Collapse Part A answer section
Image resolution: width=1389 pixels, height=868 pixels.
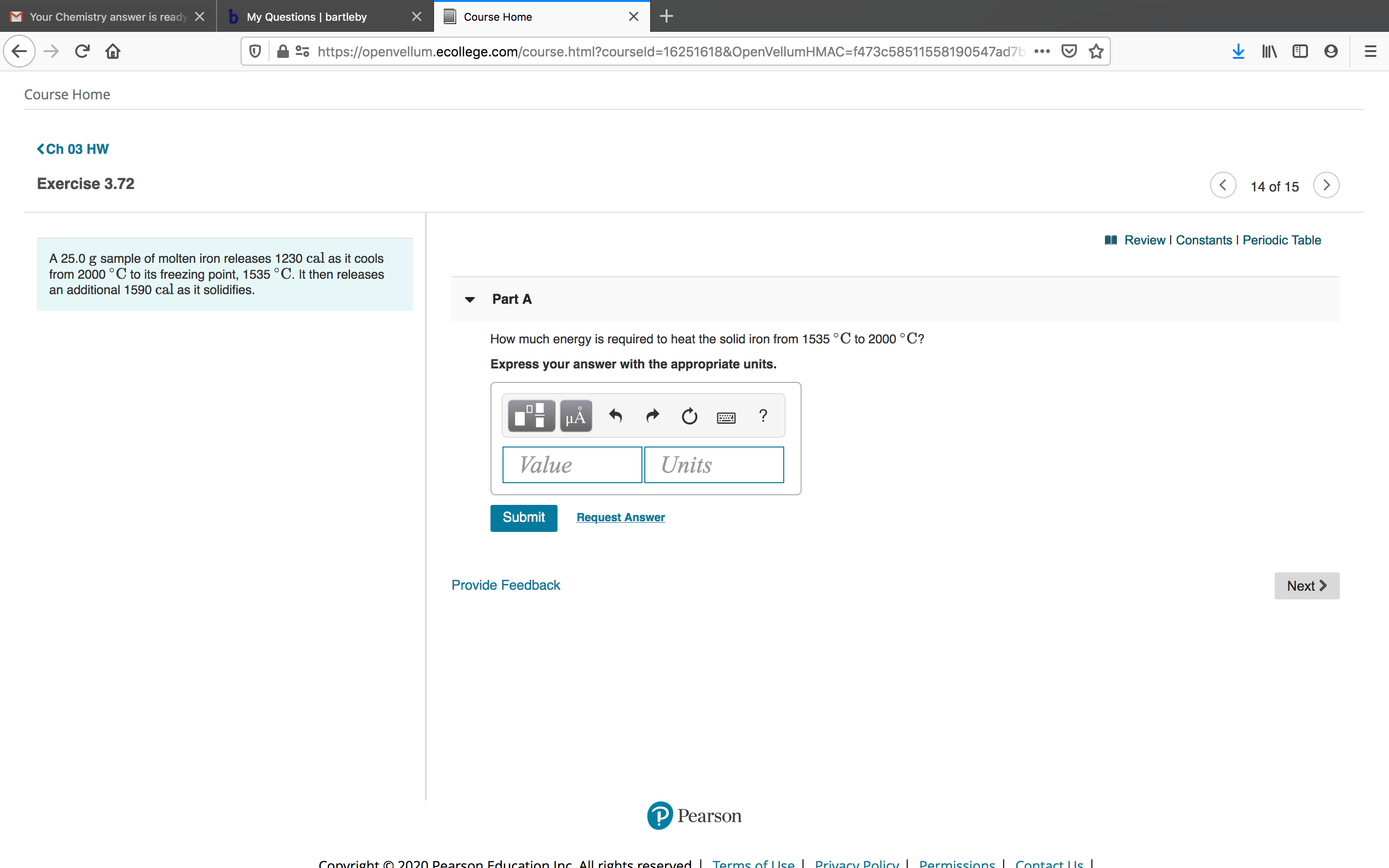click(470, 299)
